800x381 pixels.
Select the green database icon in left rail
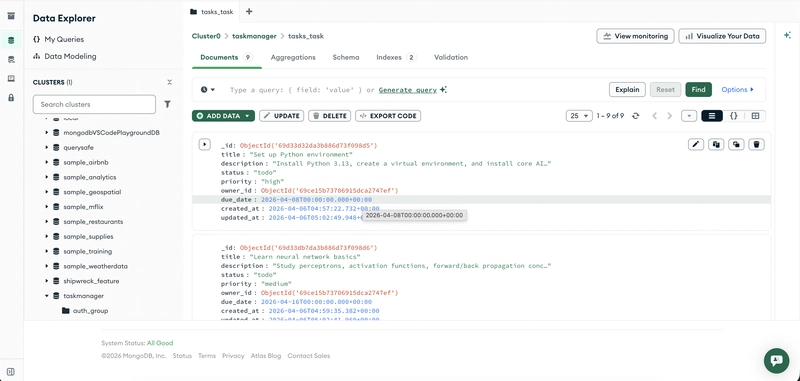pyautogui.click(x=11, y=40)
